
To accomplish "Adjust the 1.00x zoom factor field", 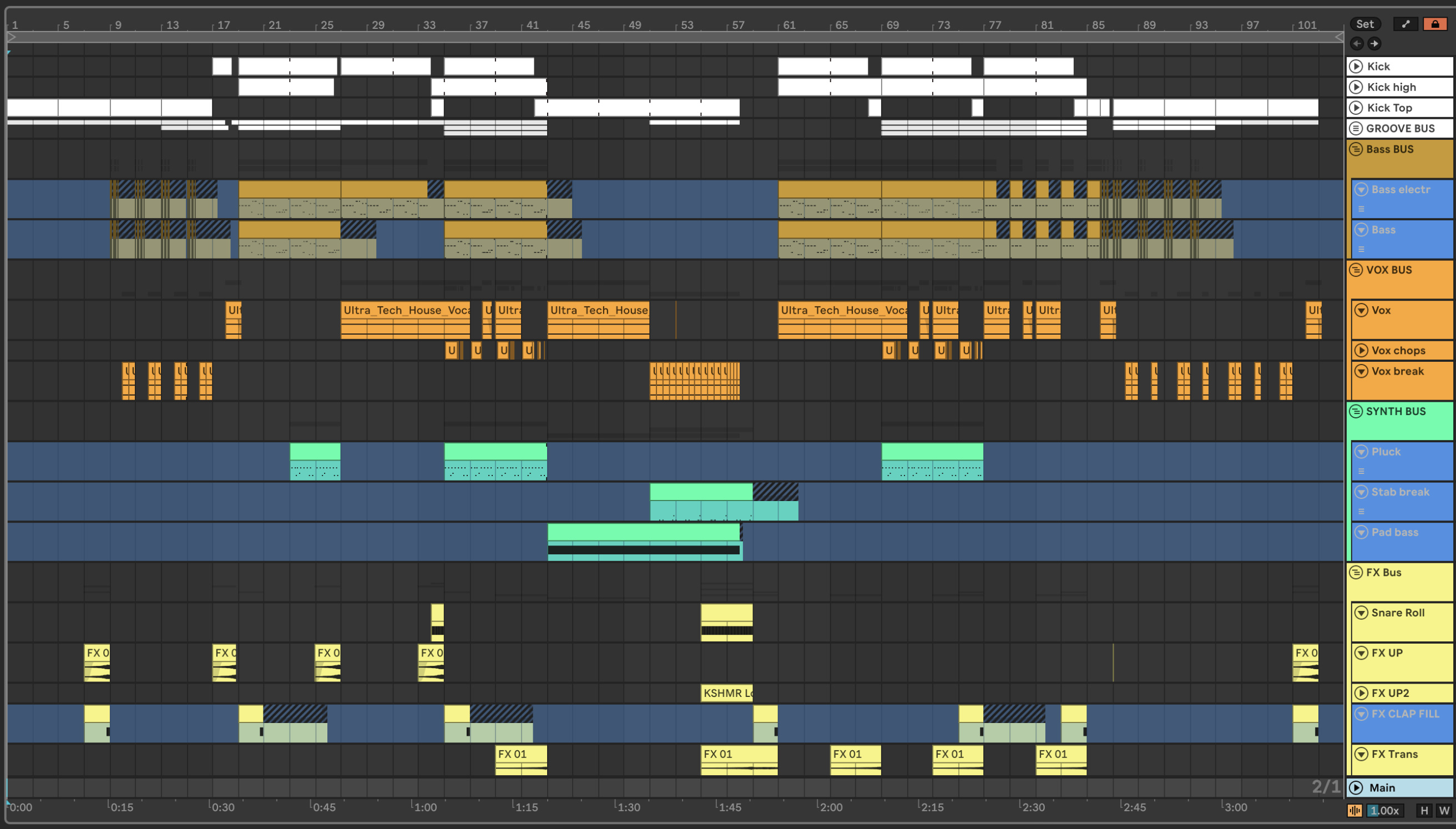I will coord(1385,810).
